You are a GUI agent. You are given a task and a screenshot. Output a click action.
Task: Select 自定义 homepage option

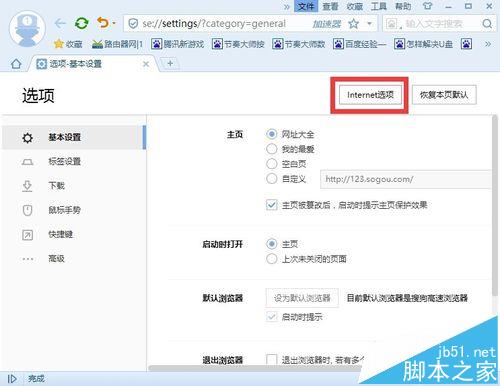(x=272, y=179)
